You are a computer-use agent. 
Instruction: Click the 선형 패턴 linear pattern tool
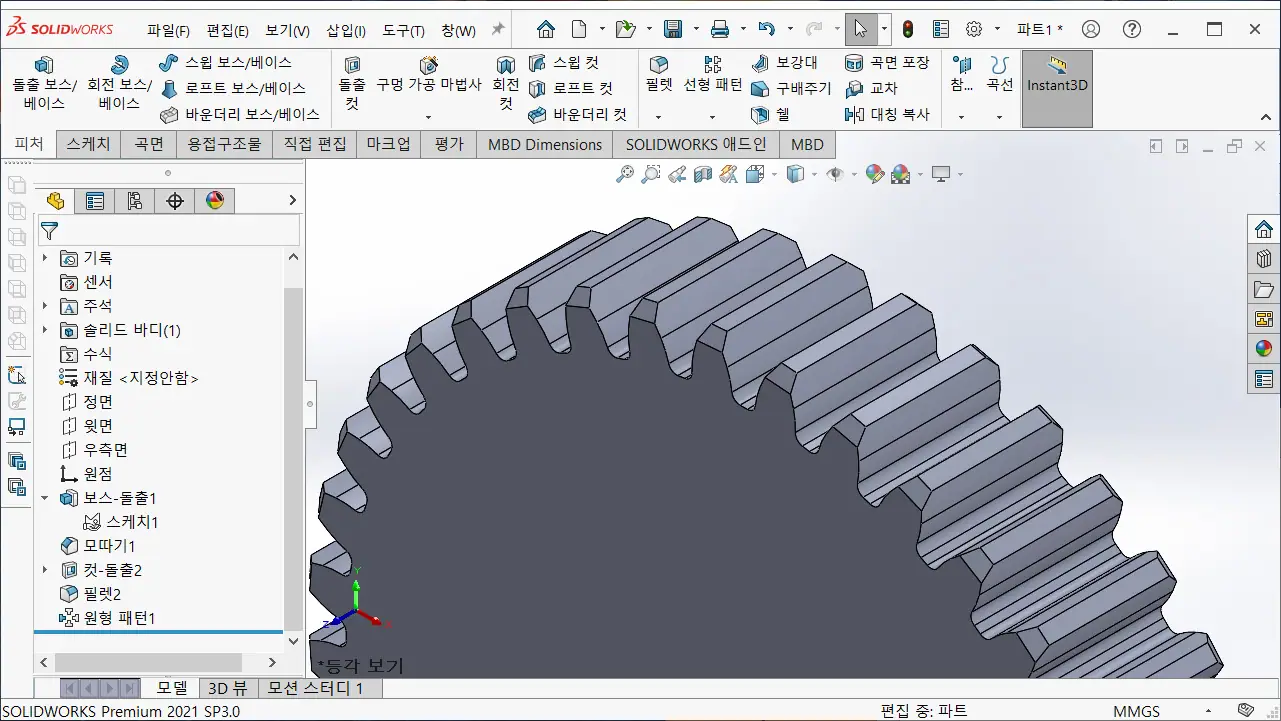point(713,74)
